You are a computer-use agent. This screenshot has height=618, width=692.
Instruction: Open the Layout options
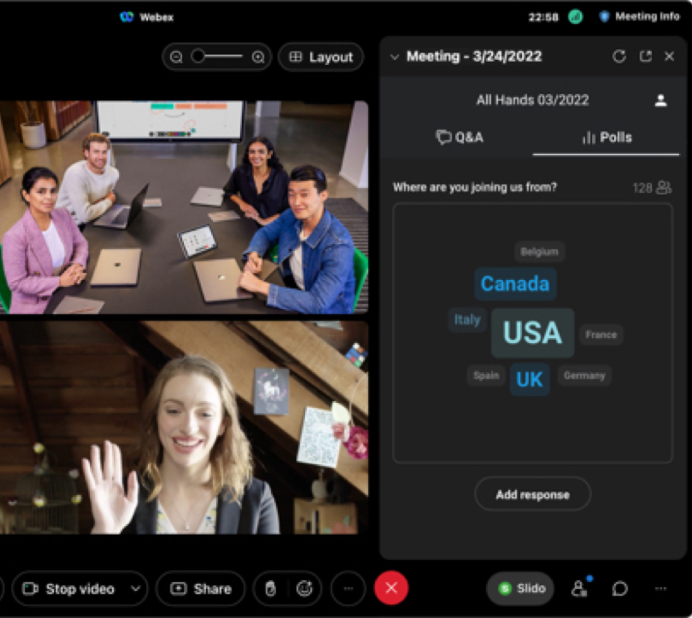320,57
